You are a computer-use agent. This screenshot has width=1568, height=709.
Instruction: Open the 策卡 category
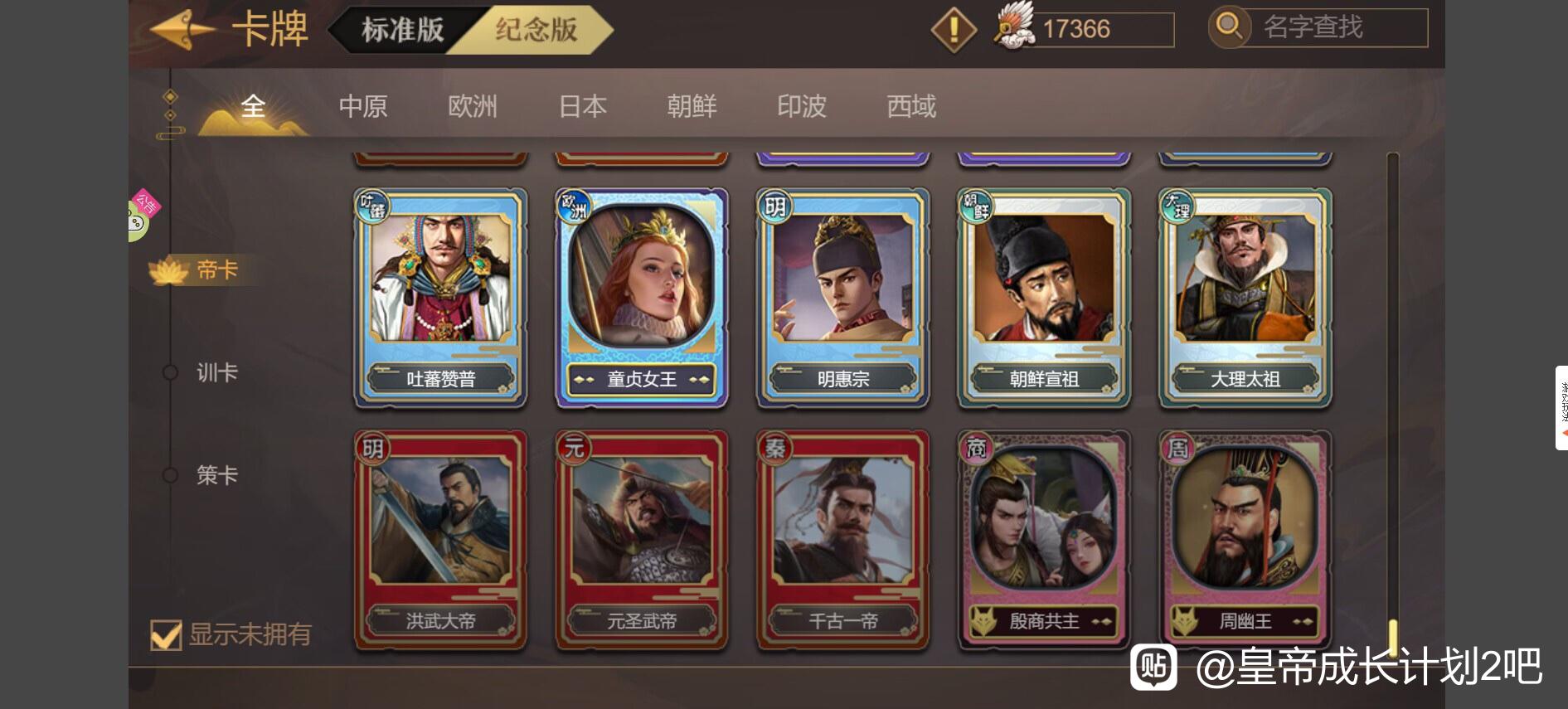click(x=217, y=475)
